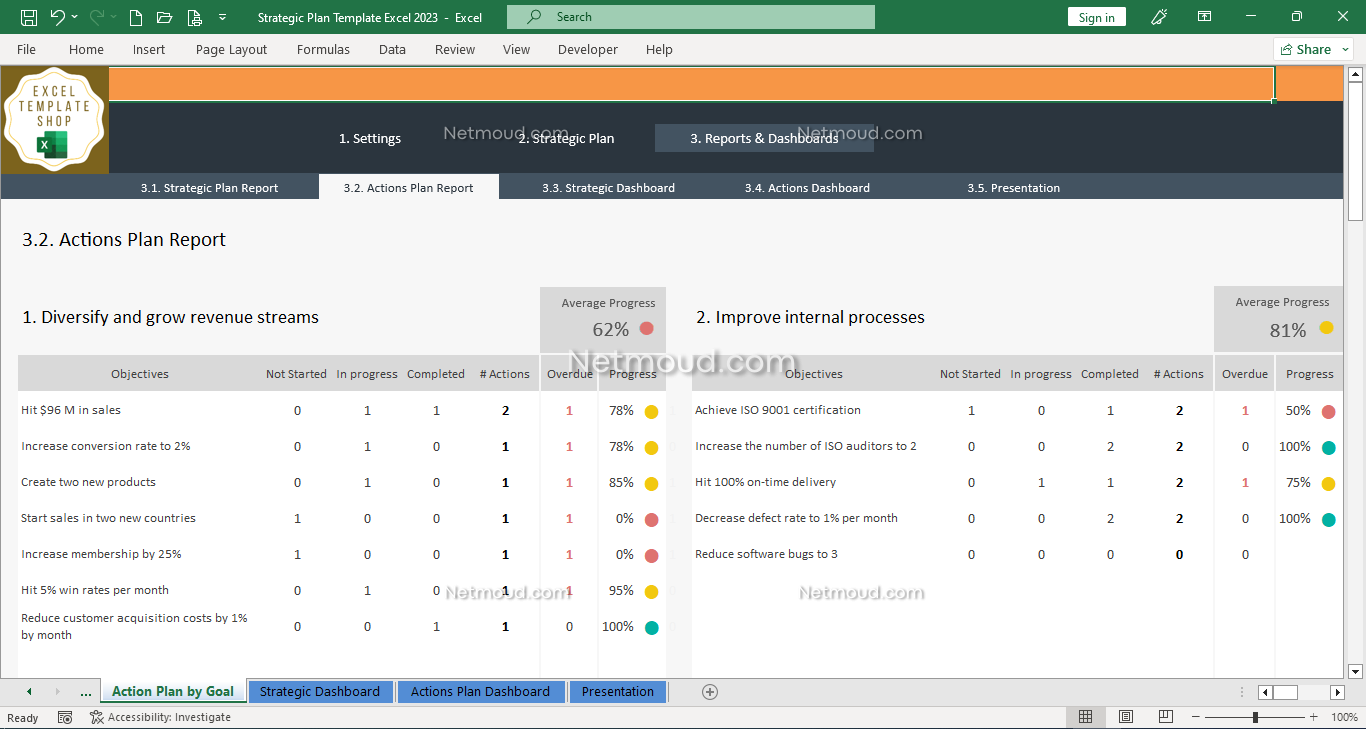This screenshot has height=729, width=1366.
Task: Click into the Search box
Action: [691, 17]
